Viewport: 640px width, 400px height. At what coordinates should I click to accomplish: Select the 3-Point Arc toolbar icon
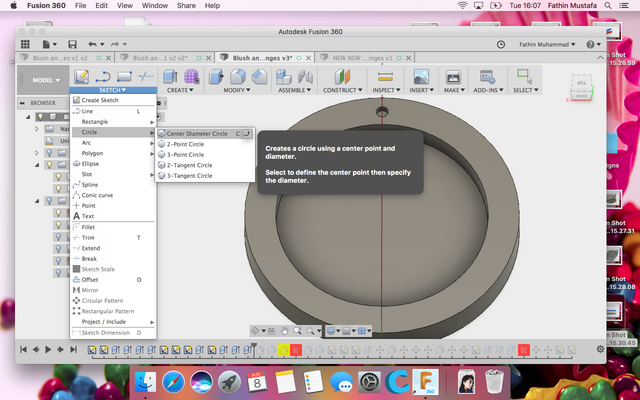tap(102, 76)
